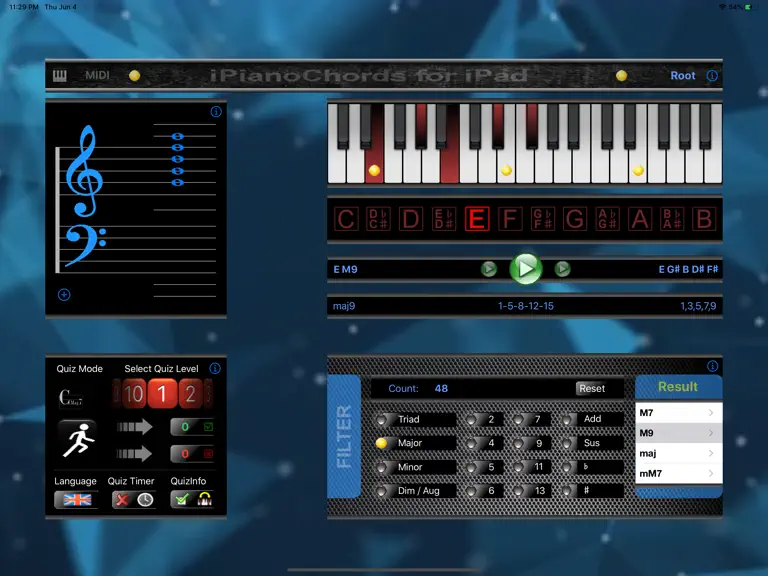Toggle the QuizInfo switch
768x576 pixels.
click(192, 500)
